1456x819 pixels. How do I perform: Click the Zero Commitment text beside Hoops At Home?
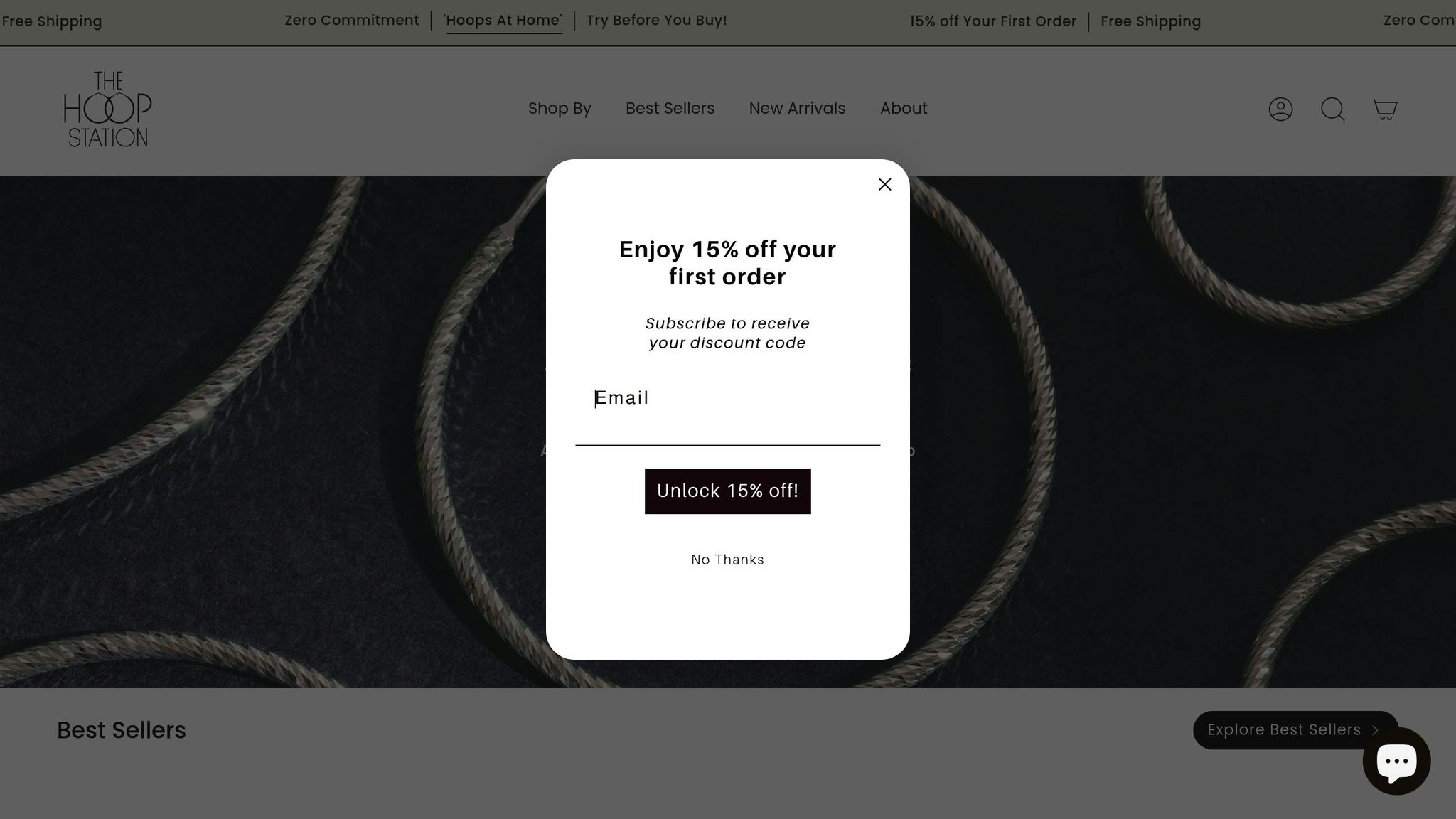[352, 21]
